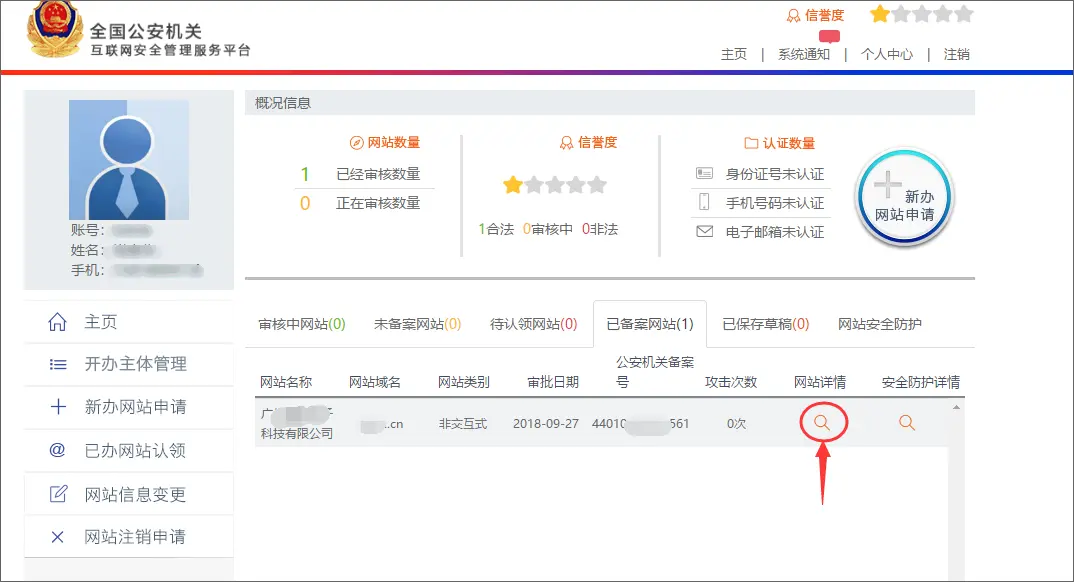Image resolution: width=1074 pixels, height=582 pixels.
Task: Open the 未备案网站 tab
Action: pos(417,324)
